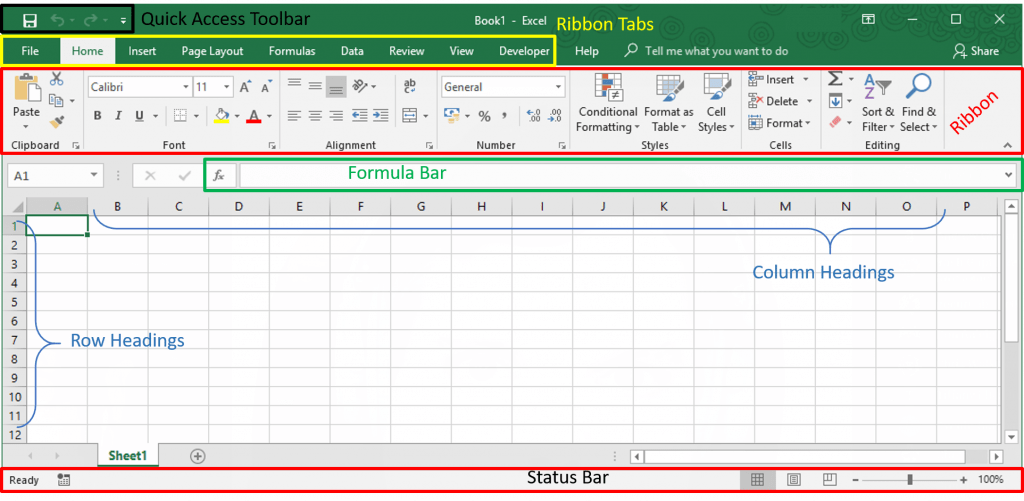This screenshot has width=1024, height=501.
Task: Click the Cut scissors icon
Action: [x=57, y=79]
